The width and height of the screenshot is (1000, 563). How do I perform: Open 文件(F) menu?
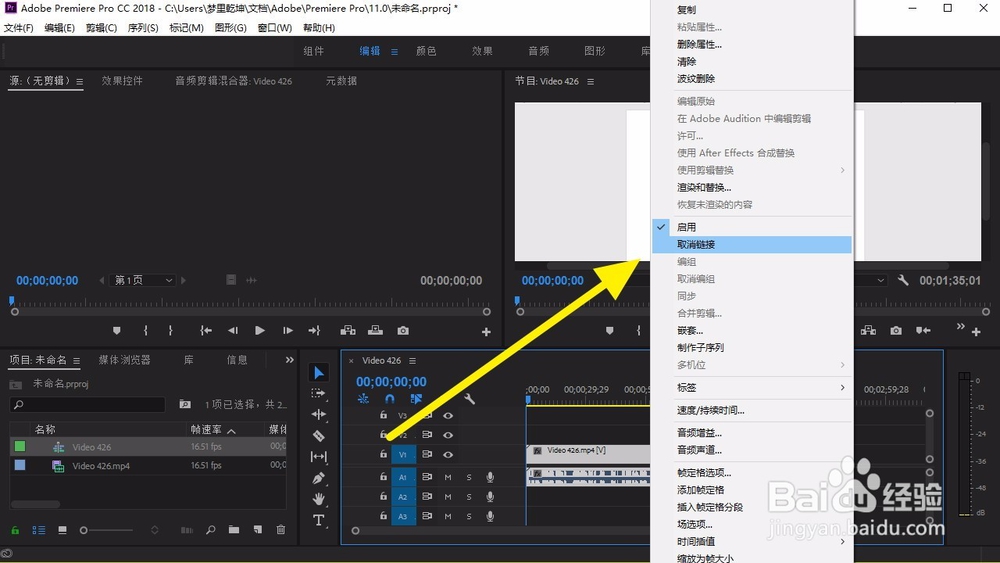[x=18, y=28]
